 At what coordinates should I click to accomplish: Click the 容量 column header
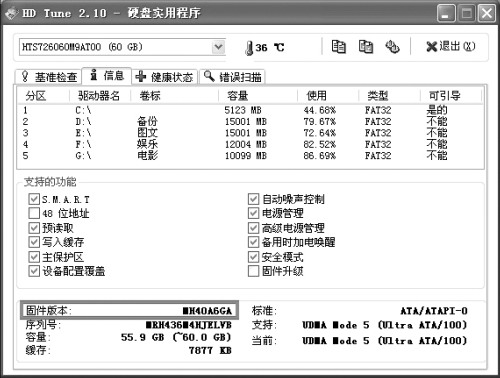coord(258,96)
